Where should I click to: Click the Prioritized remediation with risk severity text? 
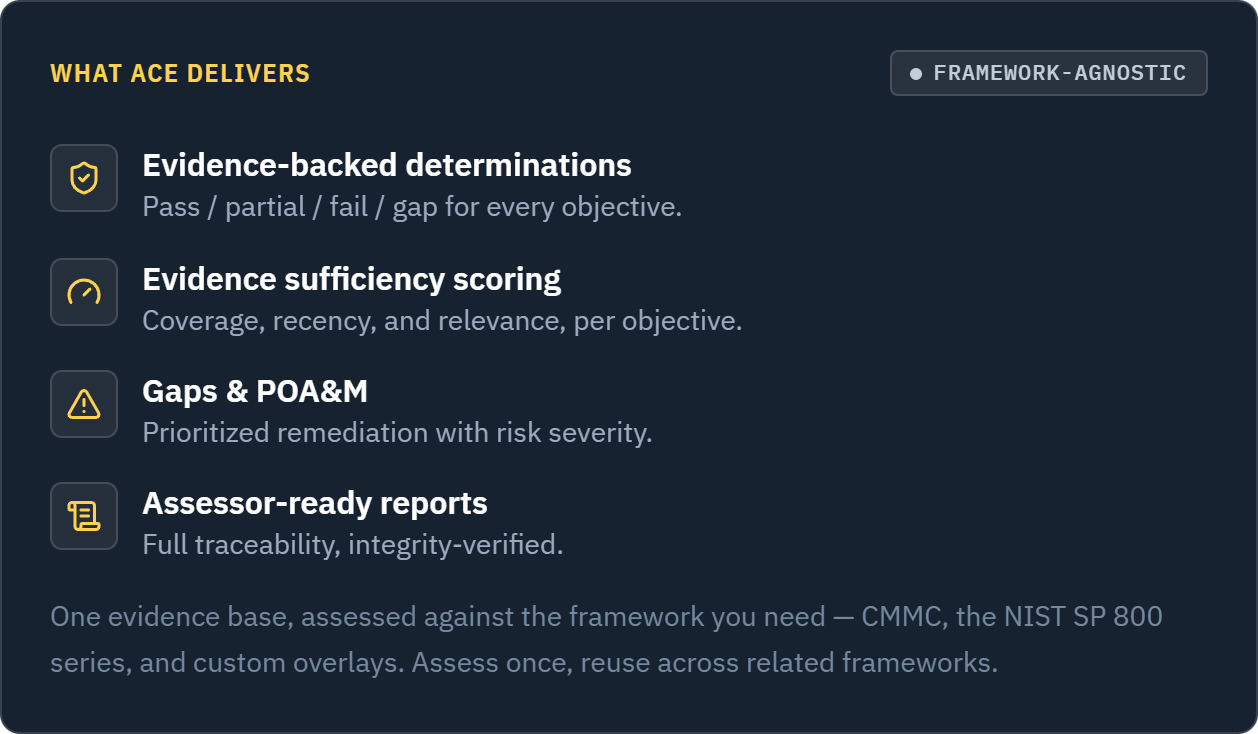point(397,433)
